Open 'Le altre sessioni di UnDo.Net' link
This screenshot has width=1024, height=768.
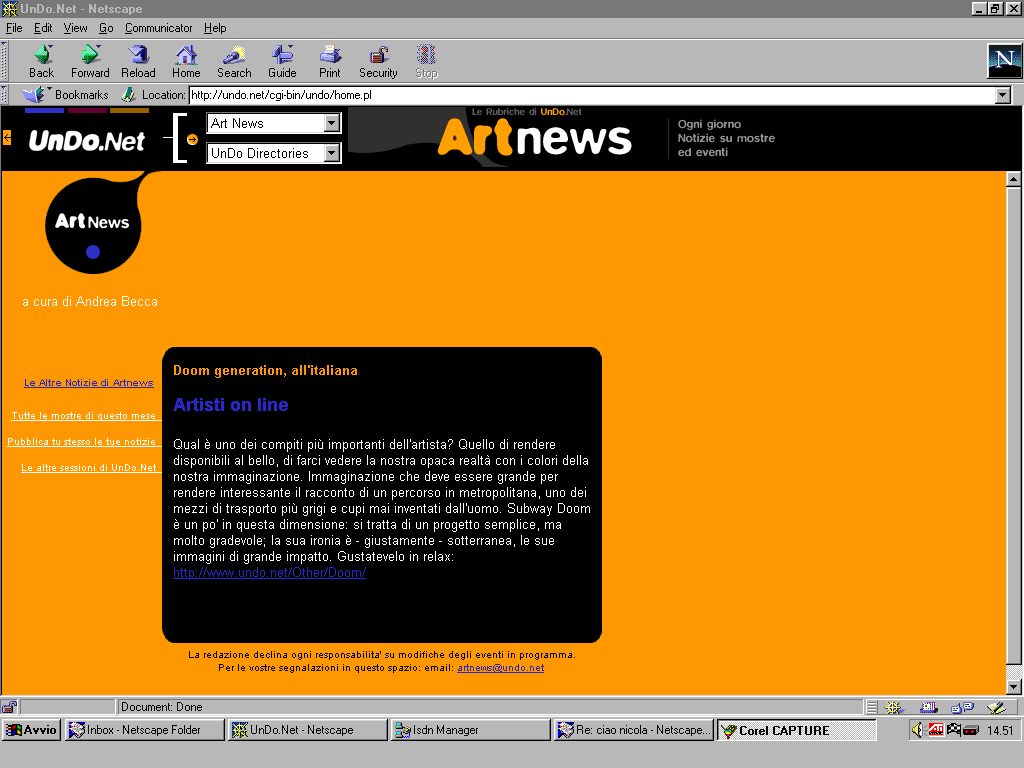tap(89, 468)
